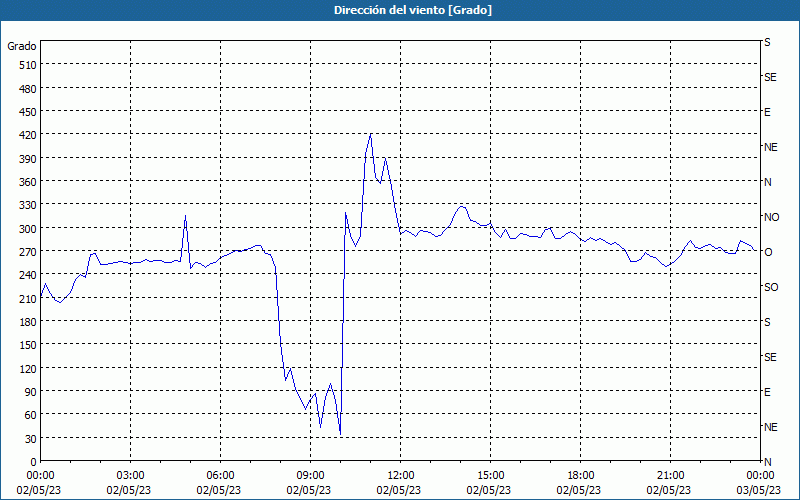Click the 'NE' compass label next to 390

click(x=770, y=147)
